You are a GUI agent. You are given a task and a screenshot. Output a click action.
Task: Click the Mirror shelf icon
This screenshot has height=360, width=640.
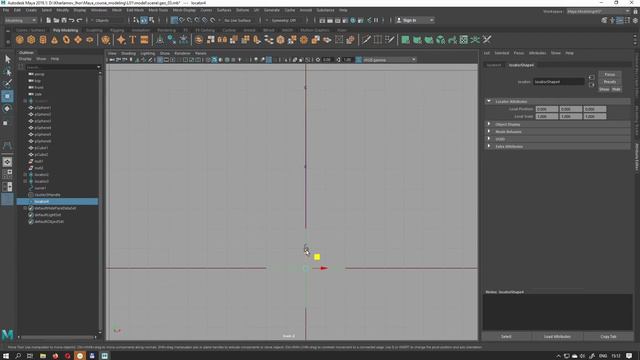pos(222,40)
